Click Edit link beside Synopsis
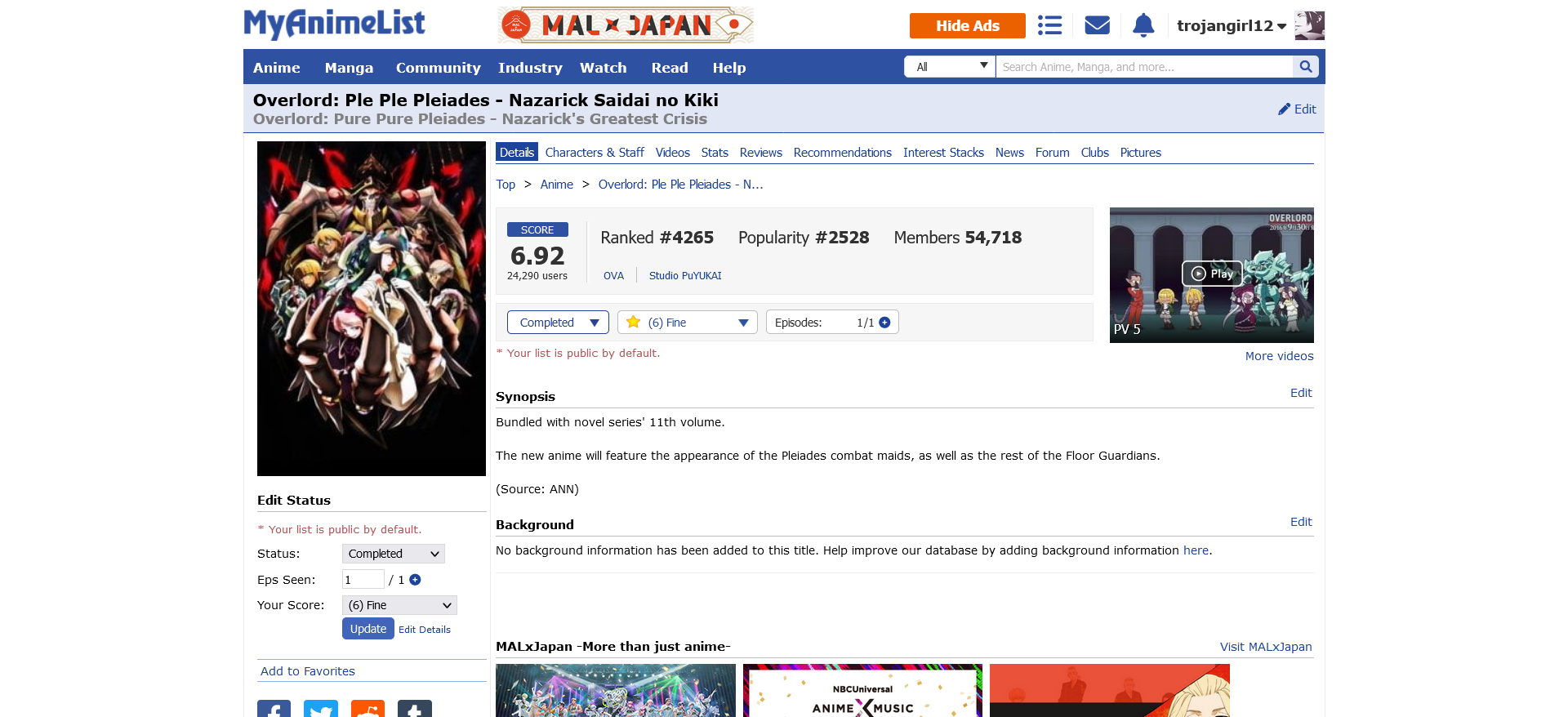Viewport: 1568px width, 717px height. [x=1301, y=393]
